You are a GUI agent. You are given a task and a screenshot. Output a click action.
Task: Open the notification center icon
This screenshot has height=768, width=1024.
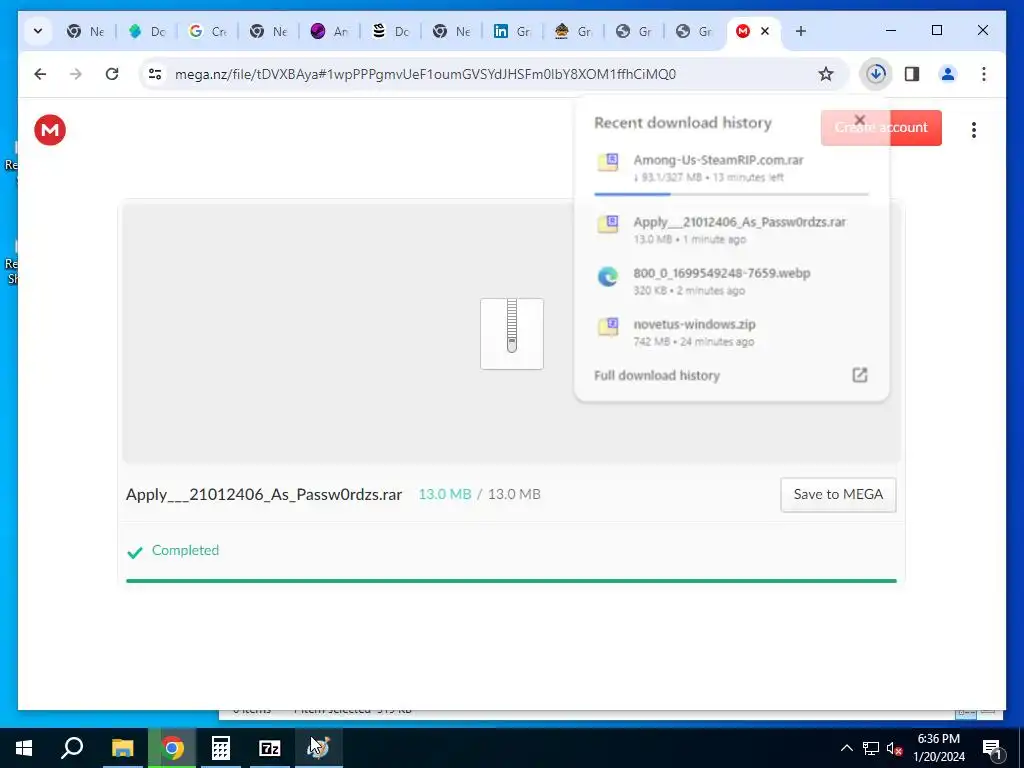click(x=991, y=748)
